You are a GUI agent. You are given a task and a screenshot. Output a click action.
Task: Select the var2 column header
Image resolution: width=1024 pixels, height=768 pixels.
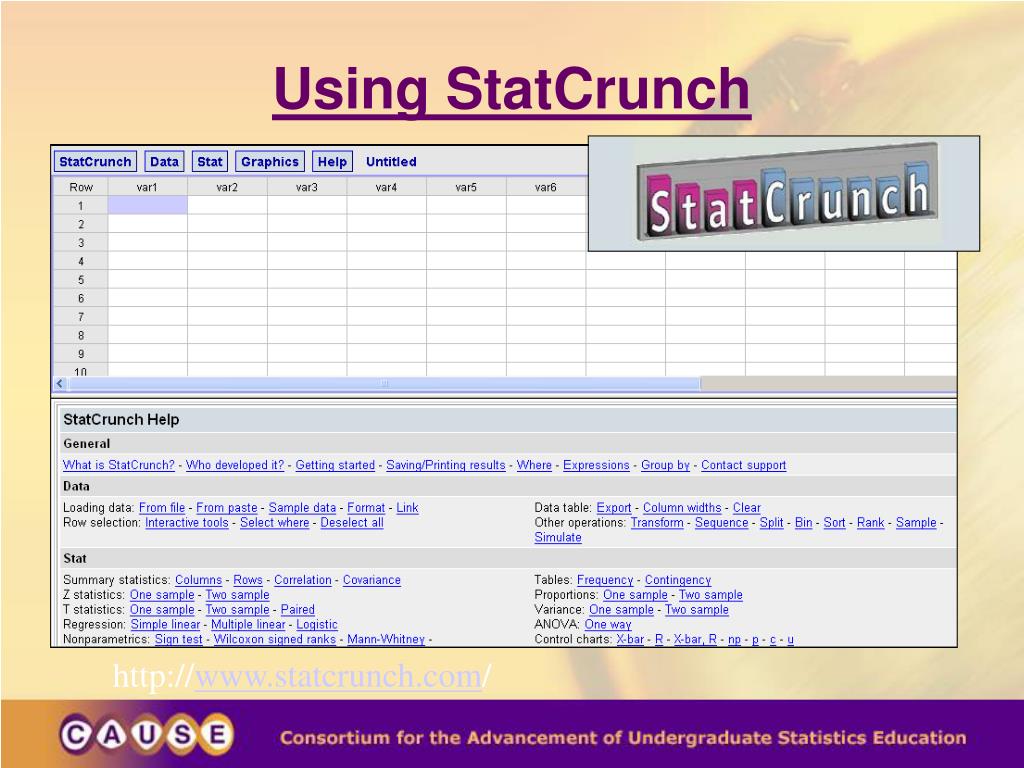pyautogui.click(x=227, y=187)
